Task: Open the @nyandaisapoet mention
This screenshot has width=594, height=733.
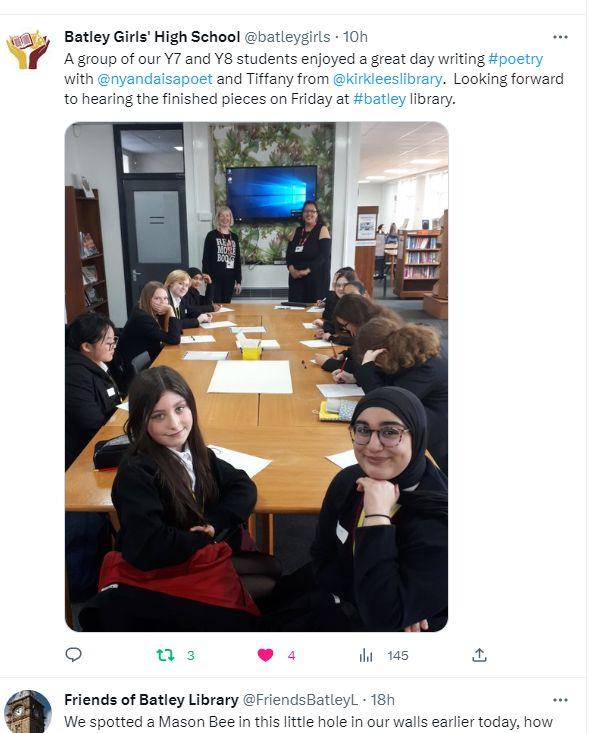Action: pyautogui.click(x=155, y=79)
